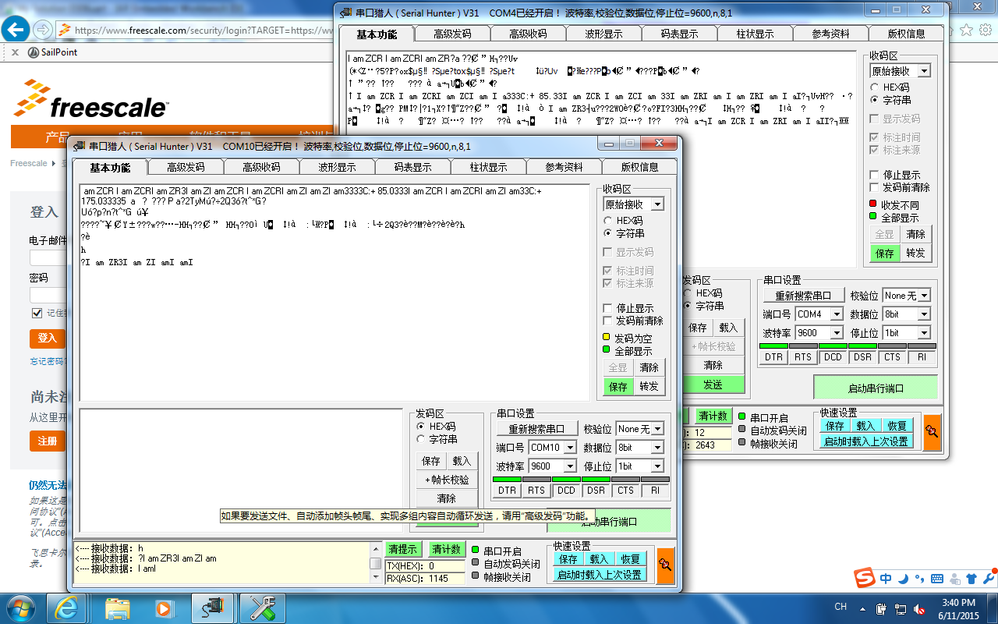Switch to 高级收码 tab in COM10 window
The image size is (998, 624).
261,167
